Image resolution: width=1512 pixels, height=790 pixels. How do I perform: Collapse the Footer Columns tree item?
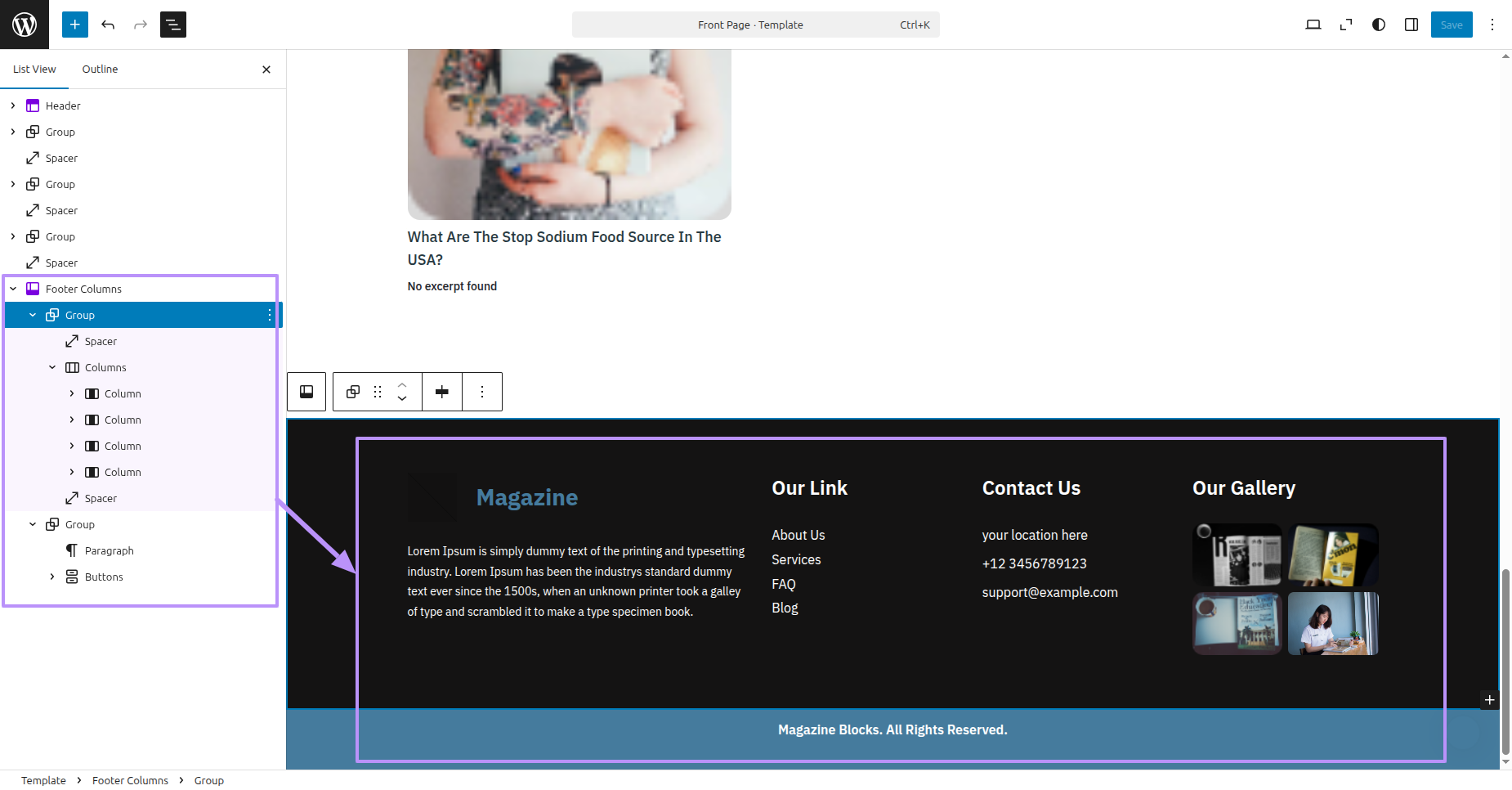[x=13, y=289]
